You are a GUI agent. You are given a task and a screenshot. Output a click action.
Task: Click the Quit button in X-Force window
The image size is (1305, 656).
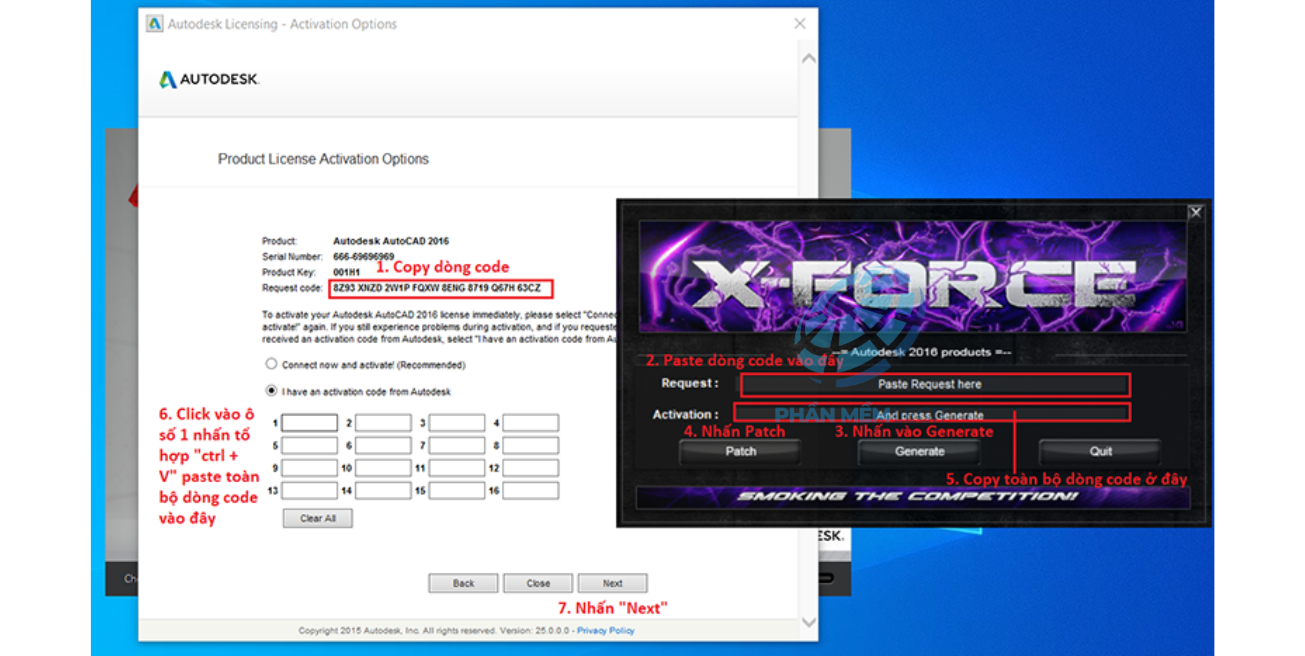coord(1100,451)
